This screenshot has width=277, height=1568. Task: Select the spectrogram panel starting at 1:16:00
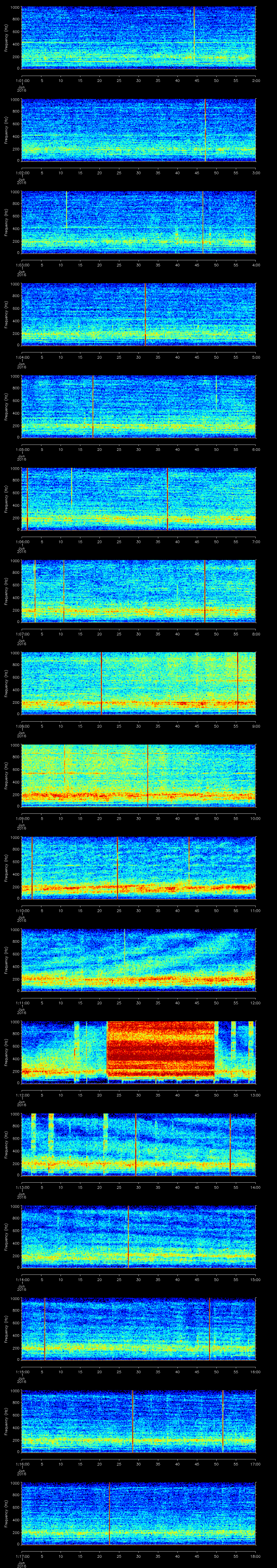coord(139,1421)
